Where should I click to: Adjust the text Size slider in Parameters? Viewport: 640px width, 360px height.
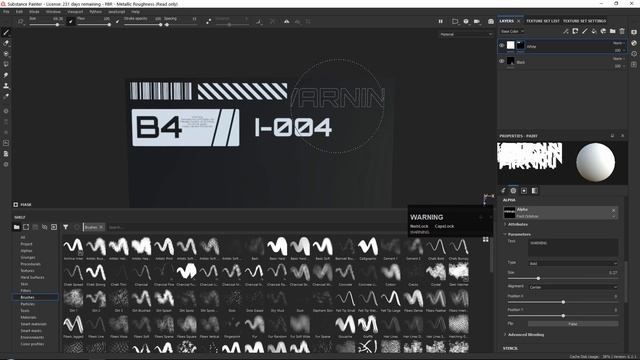(563, 278)
